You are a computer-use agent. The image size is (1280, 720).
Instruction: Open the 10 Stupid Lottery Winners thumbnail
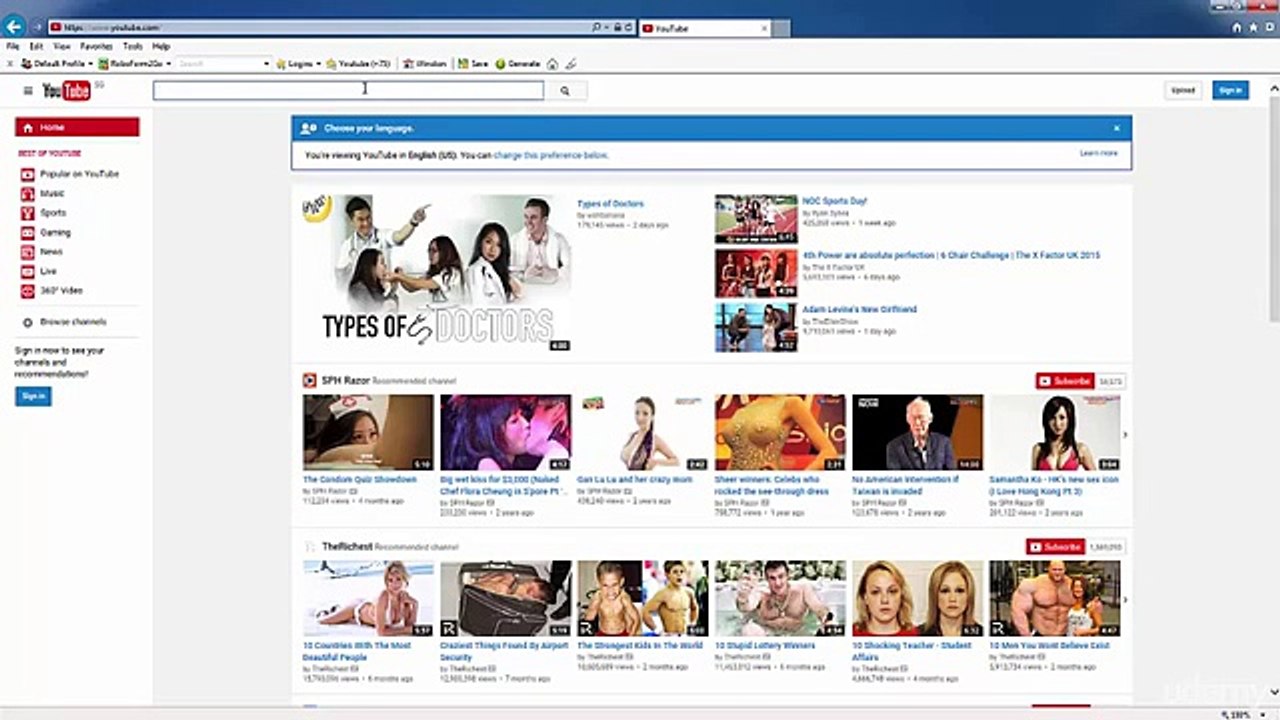[x=780, y=598]
